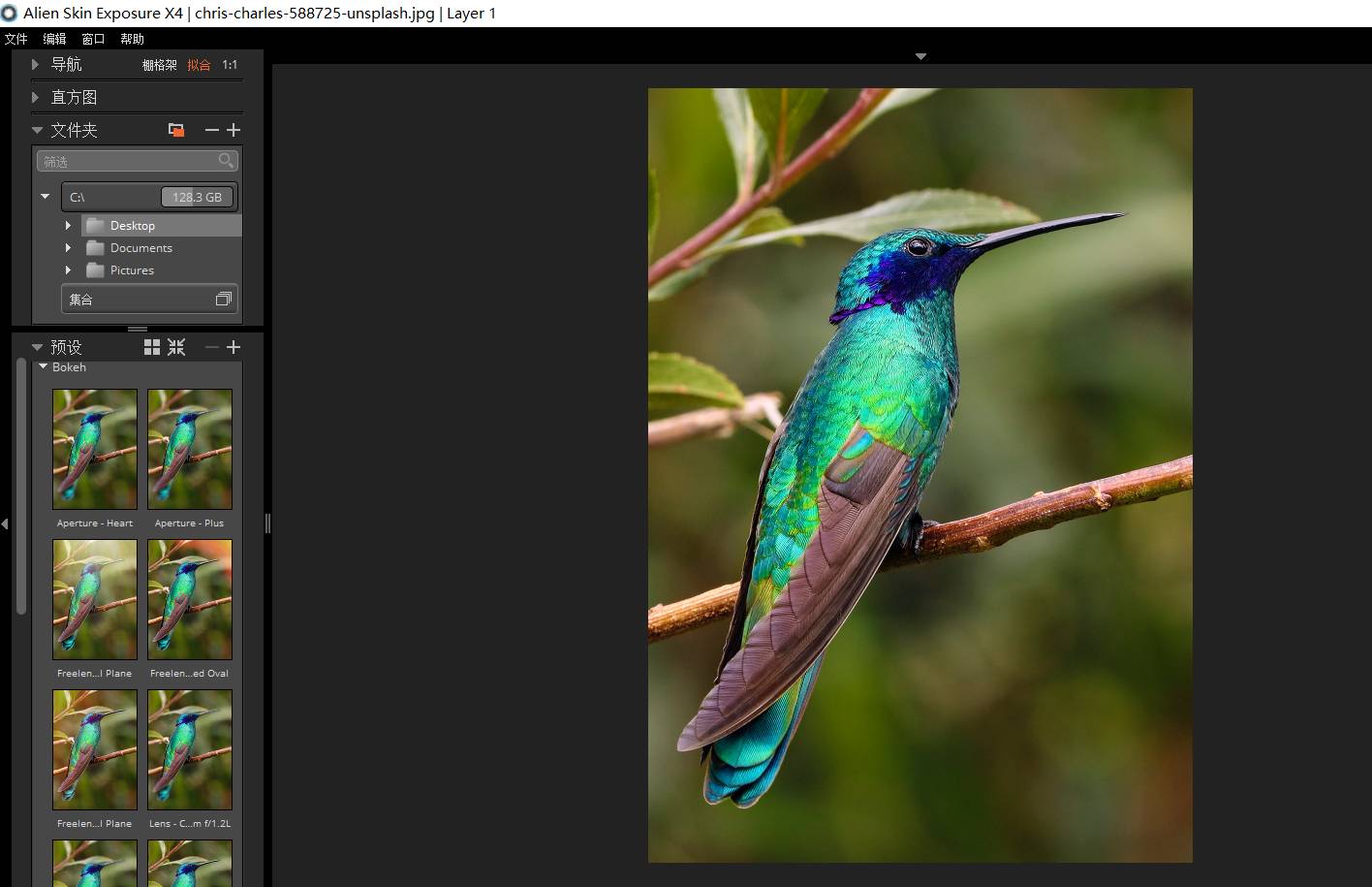The width and height of the screenshot is (1372, 887).
Task: Toggle 拟合 fit zoom mode
Action: (x=199, y=65)
